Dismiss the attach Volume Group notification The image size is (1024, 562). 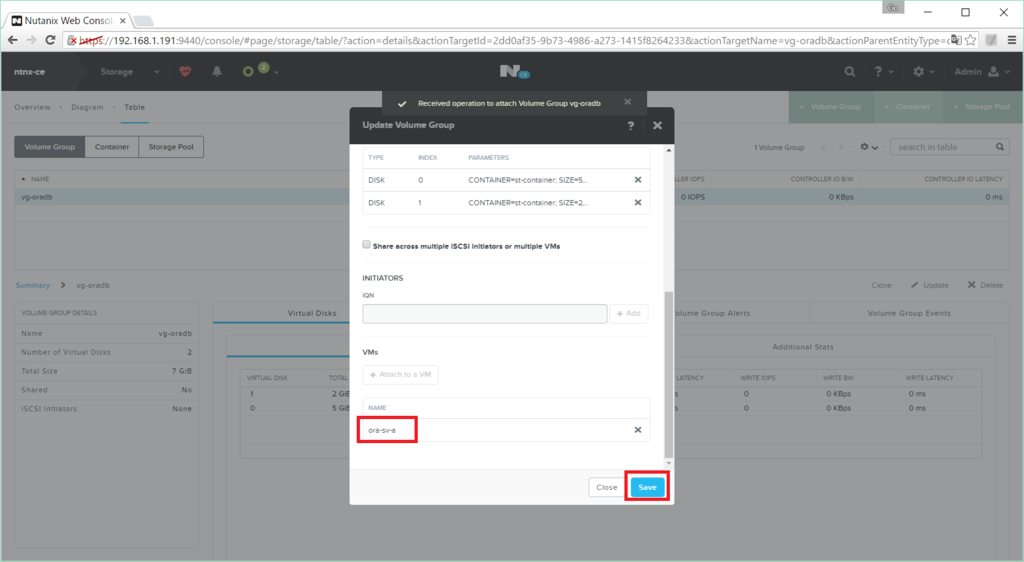(628, 102)
